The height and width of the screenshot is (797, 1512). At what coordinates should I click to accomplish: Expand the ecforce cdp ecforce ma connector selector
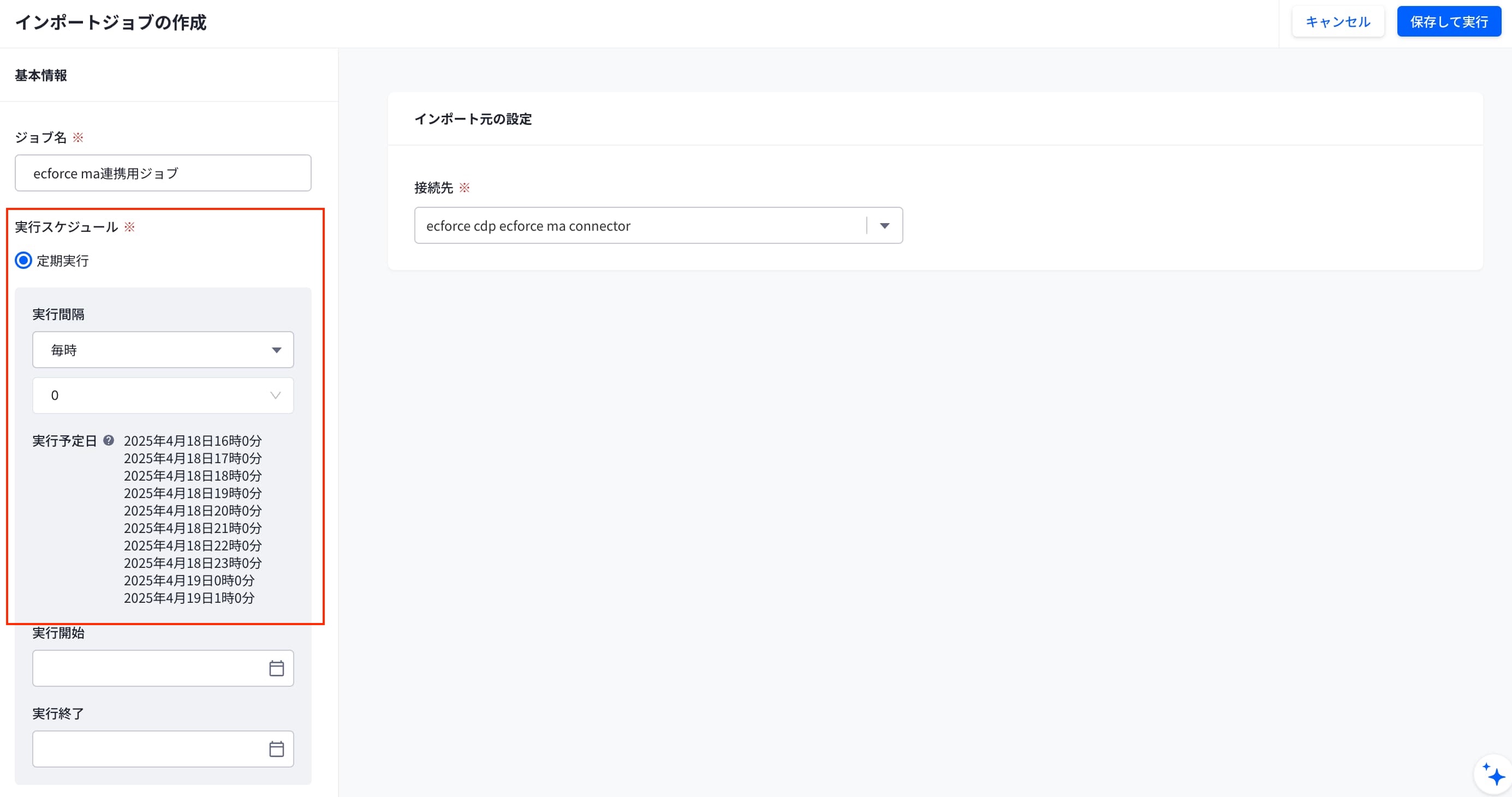point(658,225)
